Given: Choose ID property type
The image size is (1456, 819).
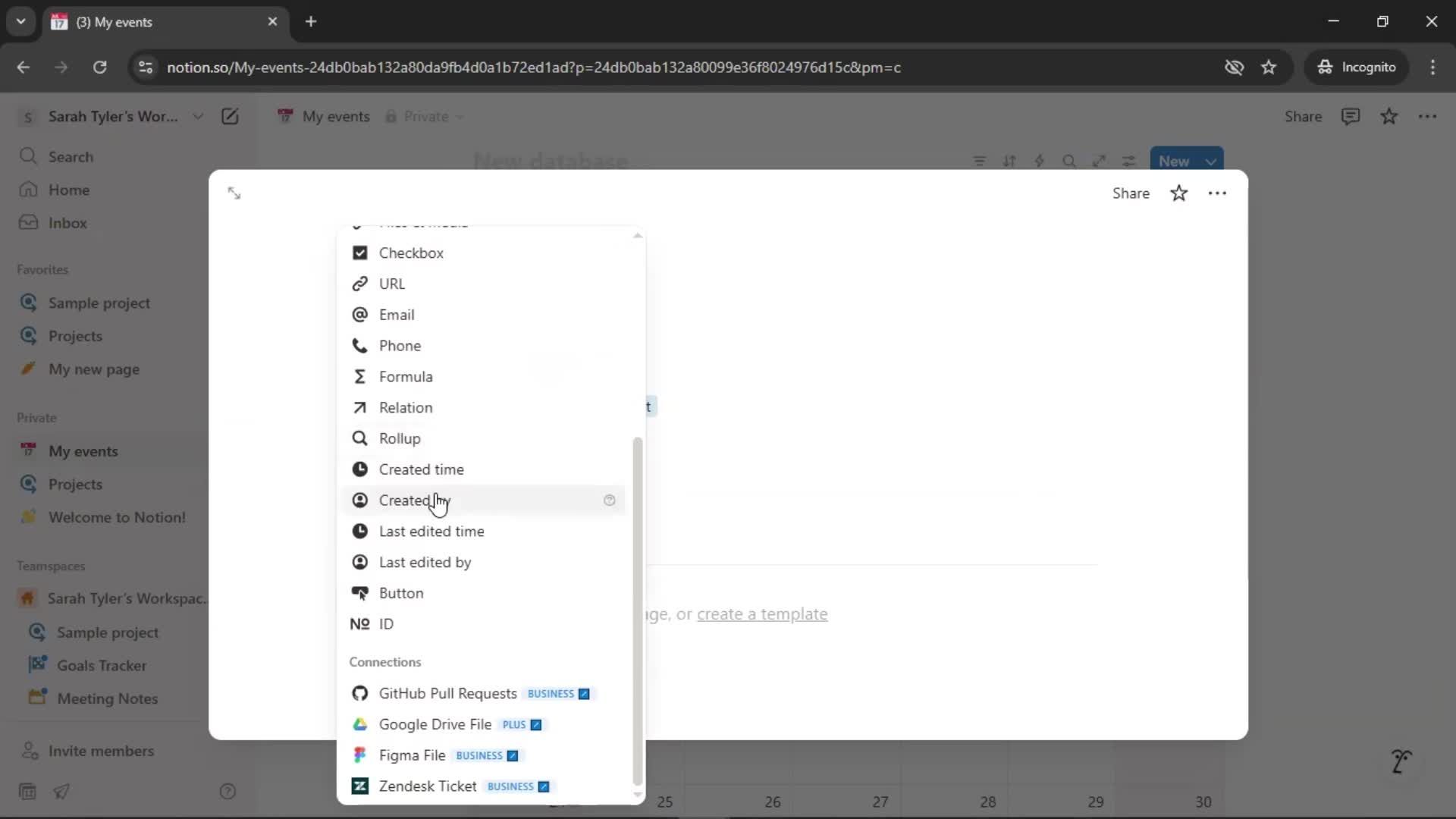Looking at the screenshot, I should click(483, 624).
